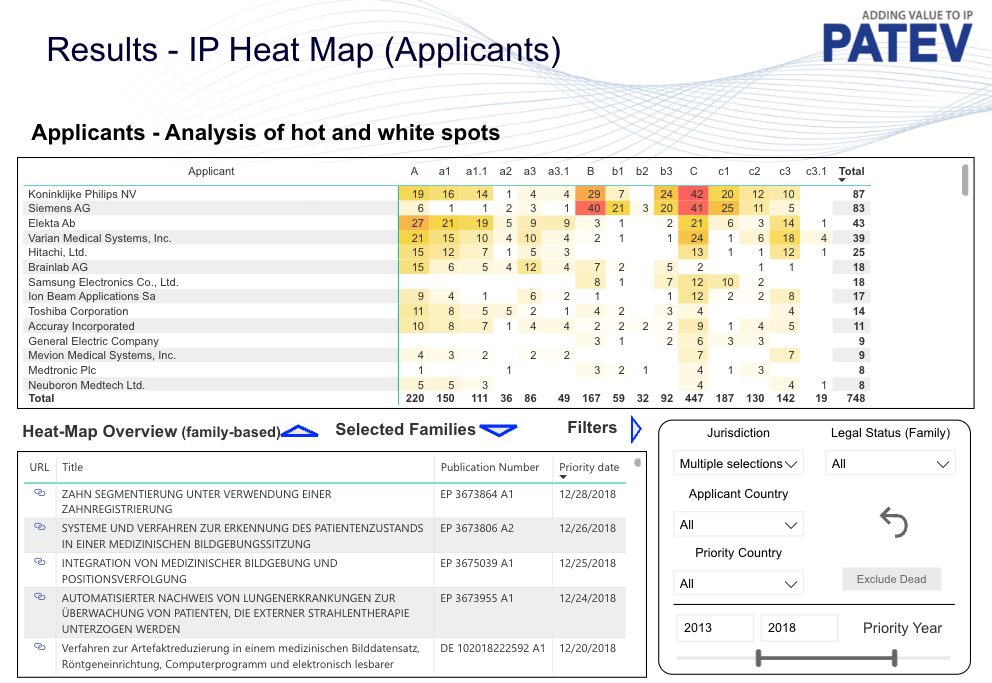Click the undo reset filters arrow icon
Screen dimensions: 992x683
point(893,522)
